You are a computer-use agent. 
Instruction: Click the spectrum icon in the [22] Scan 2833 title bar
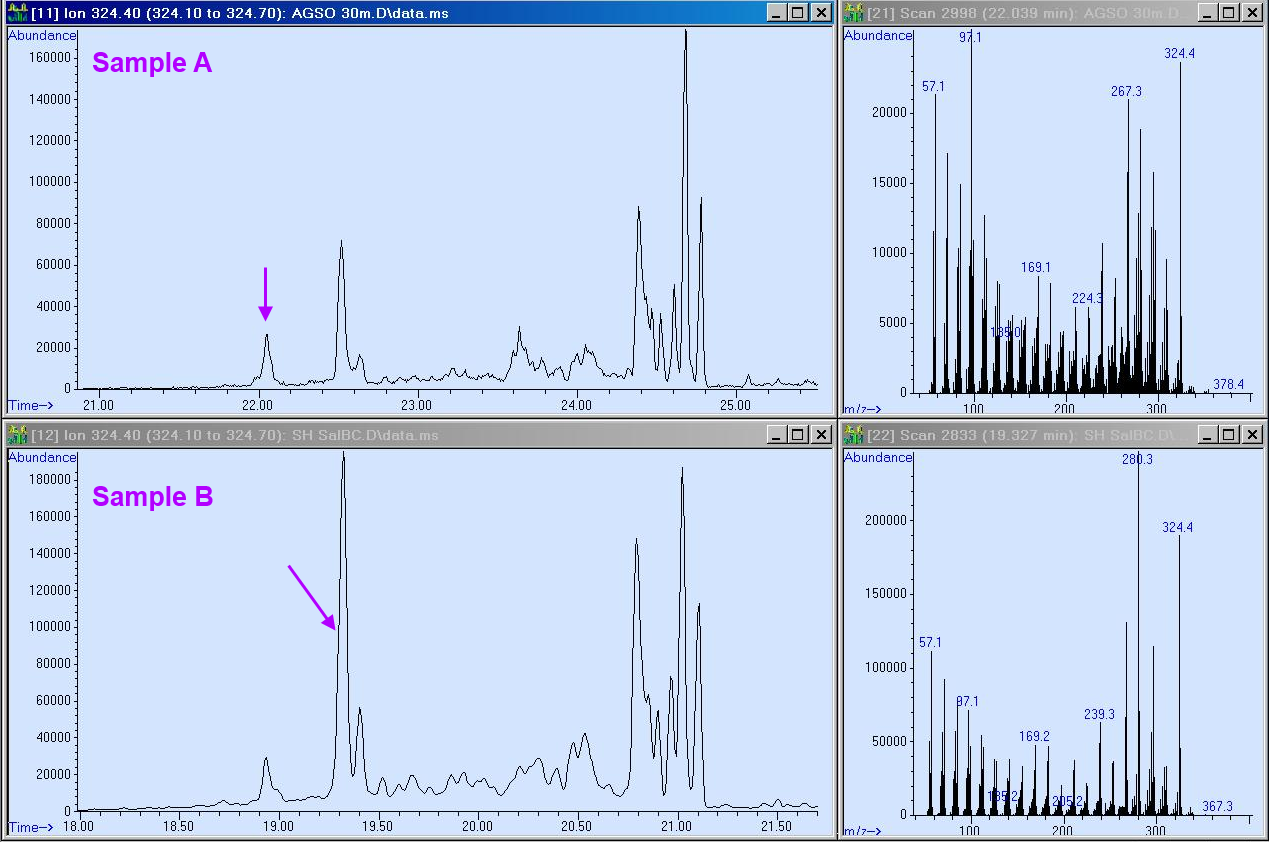click(x=851, y=434)
